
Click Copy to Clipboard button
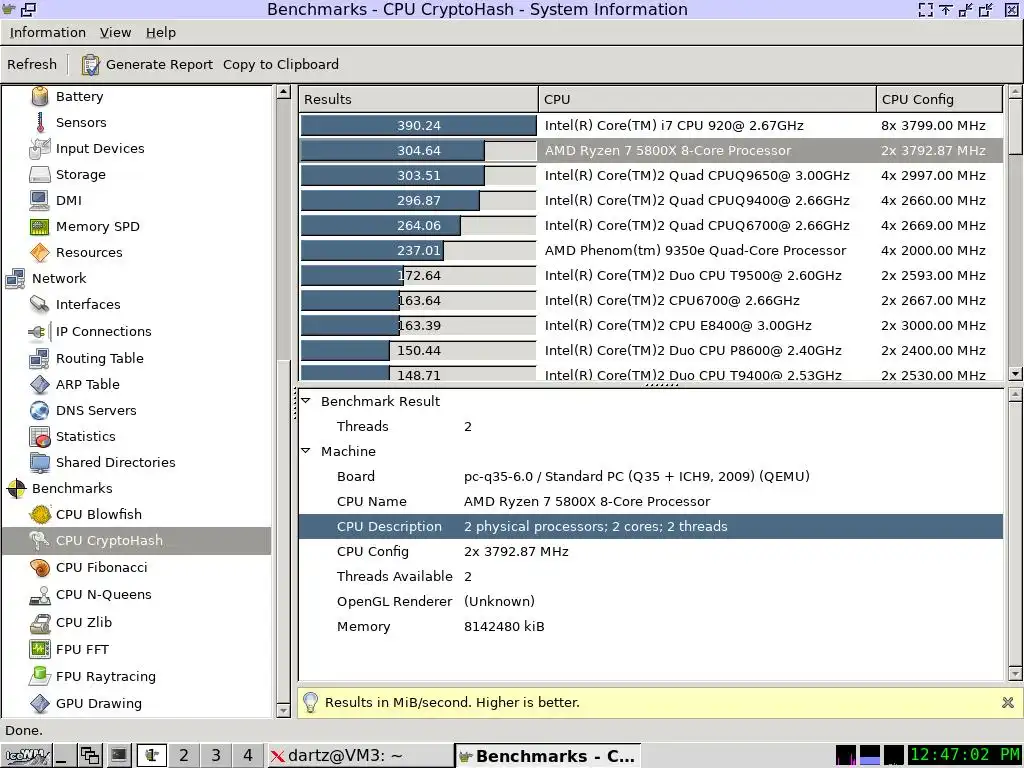[281, 65]
